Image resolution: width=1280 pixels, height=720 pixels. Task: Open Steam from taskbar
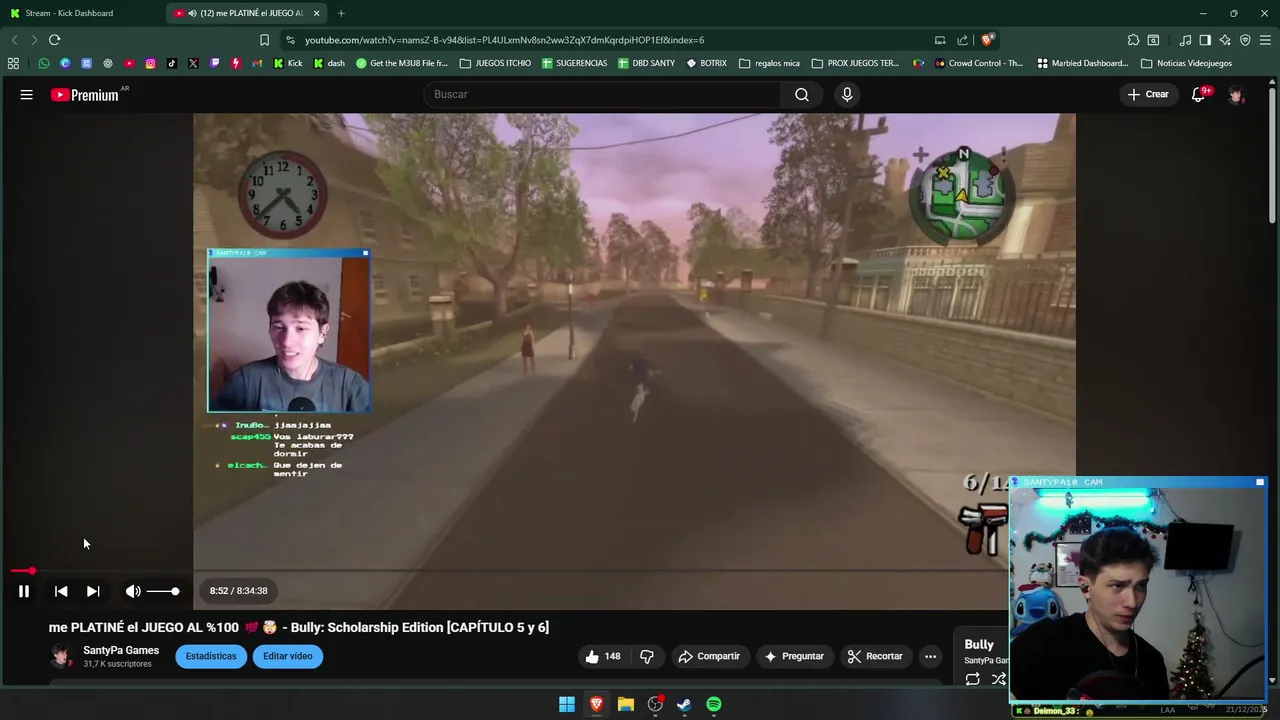pos(684,704)
